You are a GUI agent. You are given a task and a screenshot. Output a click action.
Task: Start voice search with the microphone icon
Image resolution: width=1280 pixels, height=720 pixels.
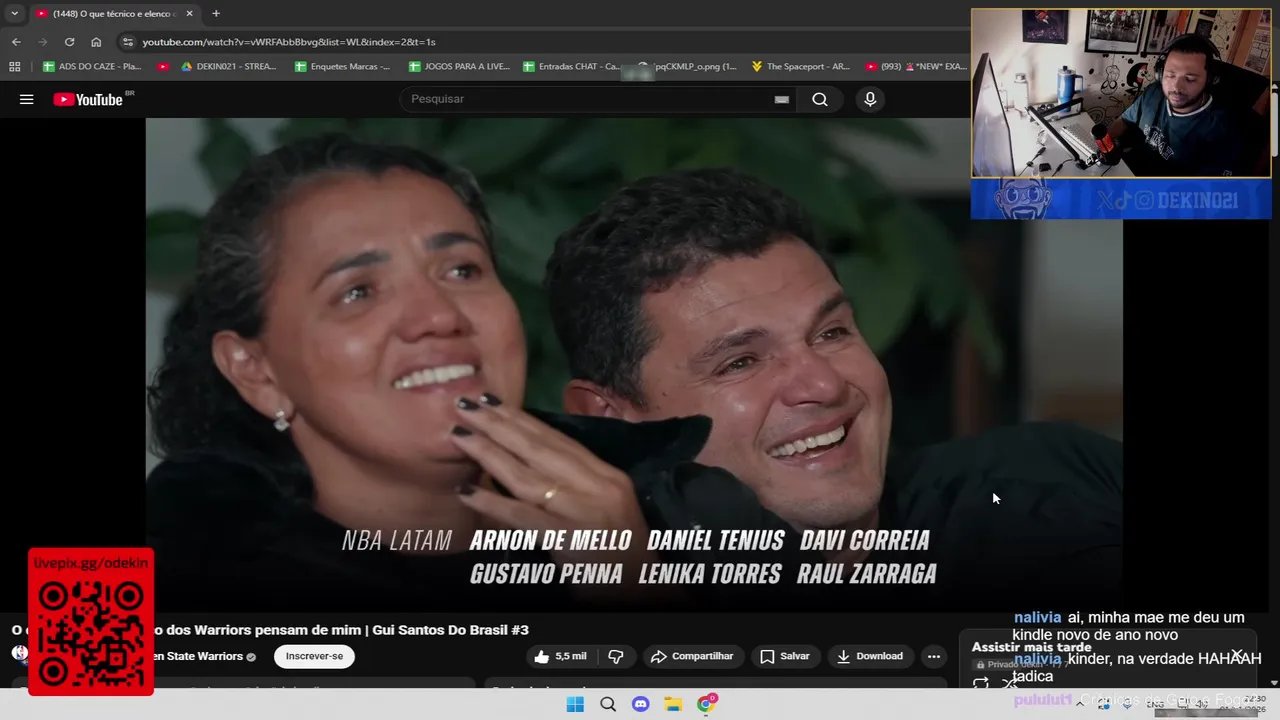coord(870,99)
